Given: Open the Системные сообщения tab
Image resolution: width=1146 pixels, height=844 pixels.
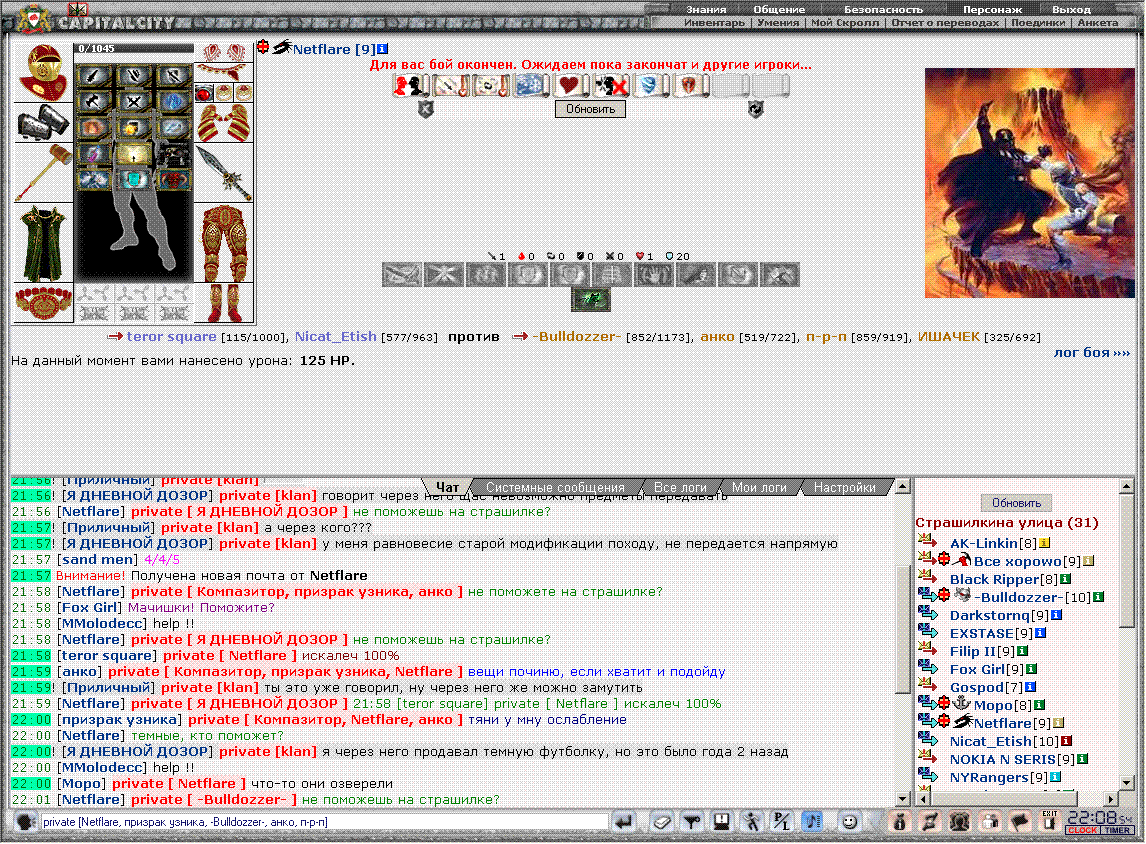Looking at the screenshot, I should coord(555,487).
